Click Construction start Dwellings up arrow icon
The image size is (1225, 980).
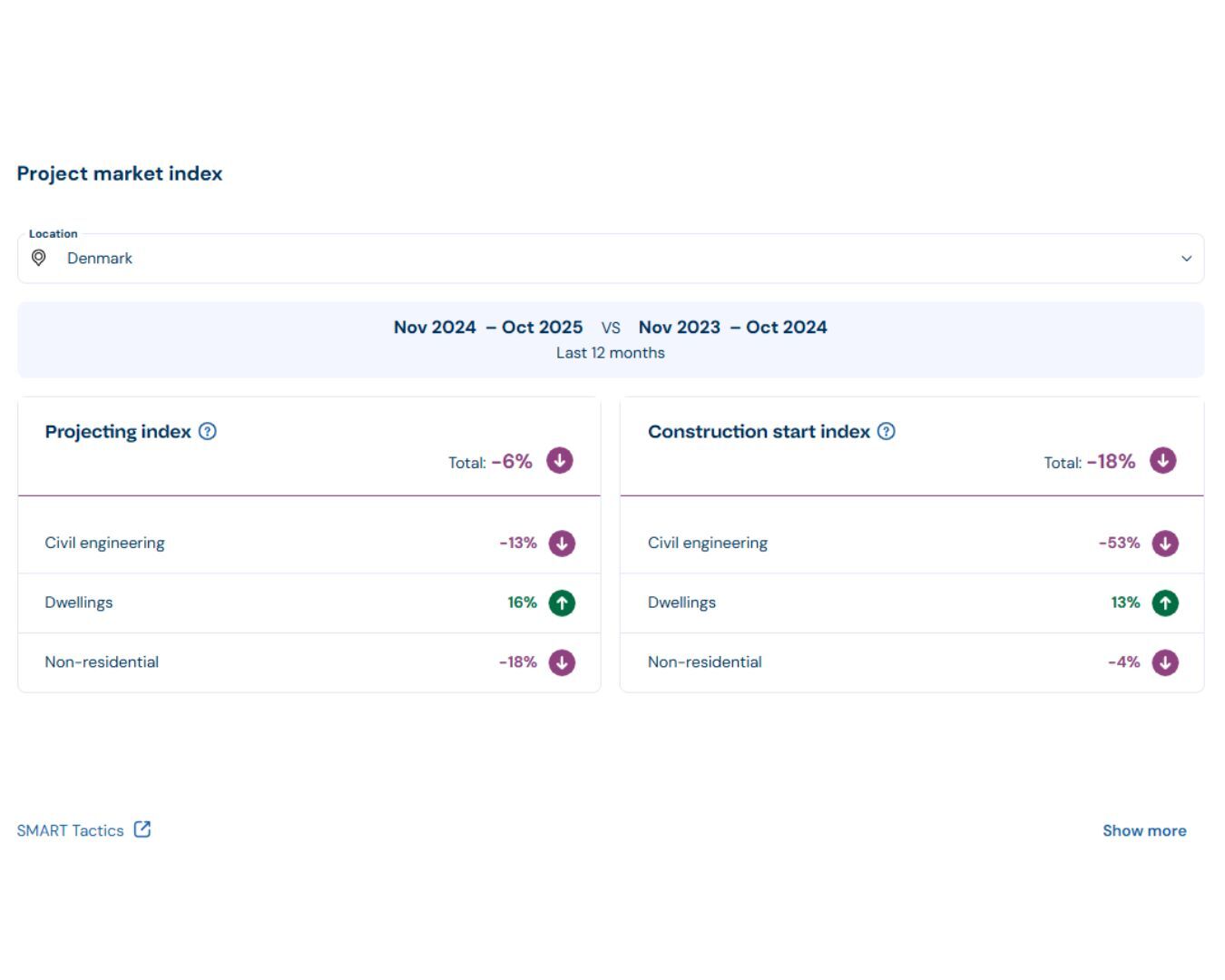point(1165,603)
